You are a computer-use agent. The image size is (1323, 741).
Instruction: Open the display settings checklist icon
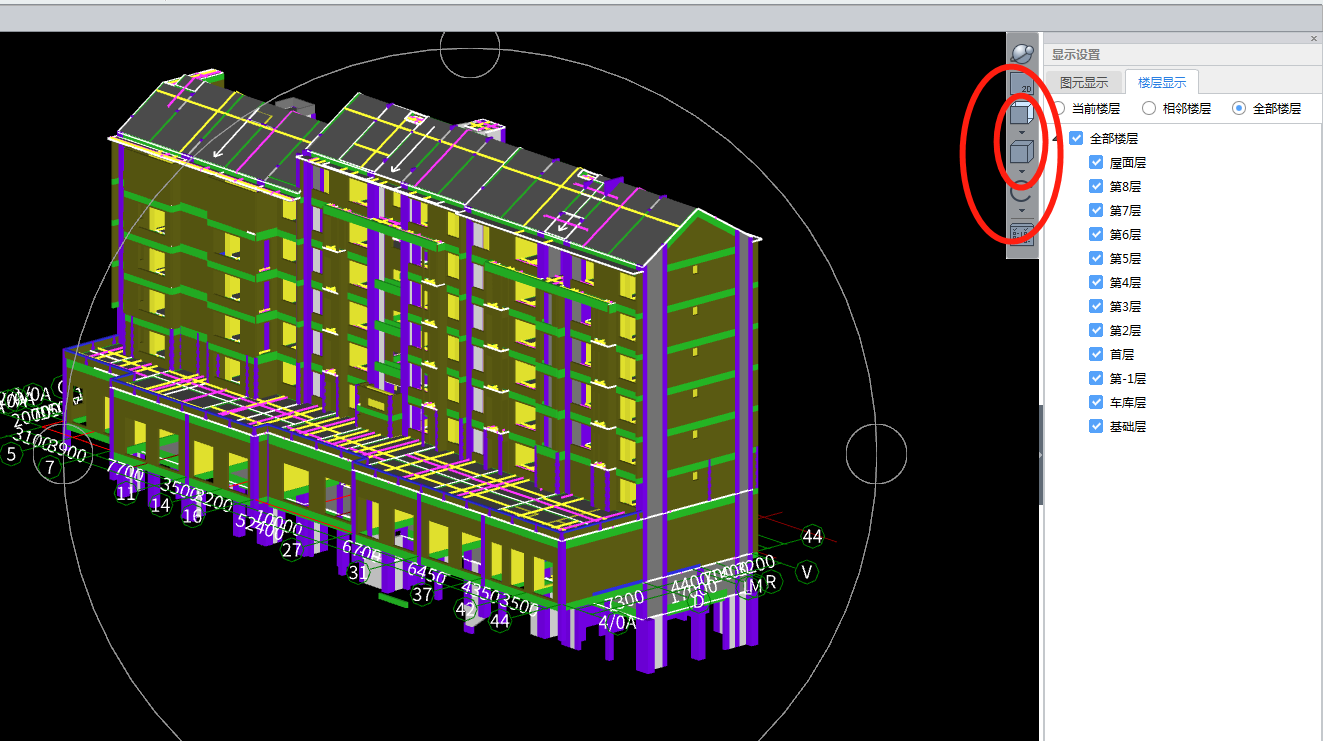pos(1021,233)
